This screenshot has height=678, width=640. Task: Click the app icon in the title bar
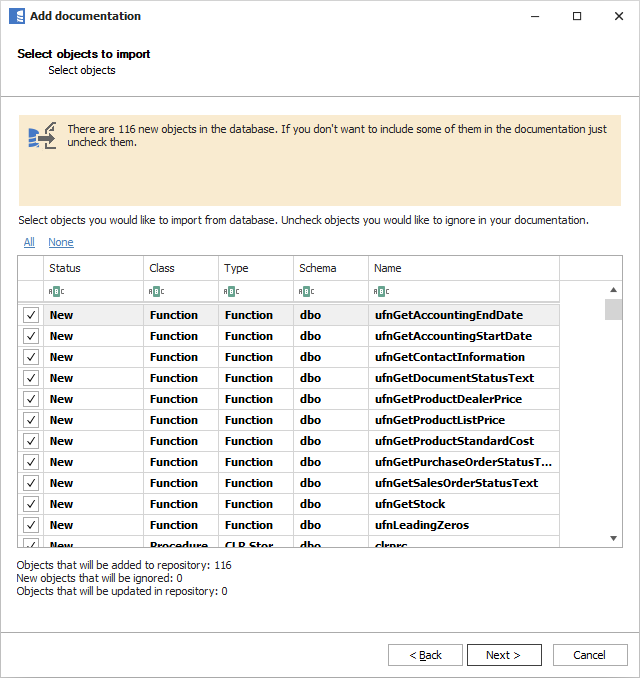(x=16, y=16)
